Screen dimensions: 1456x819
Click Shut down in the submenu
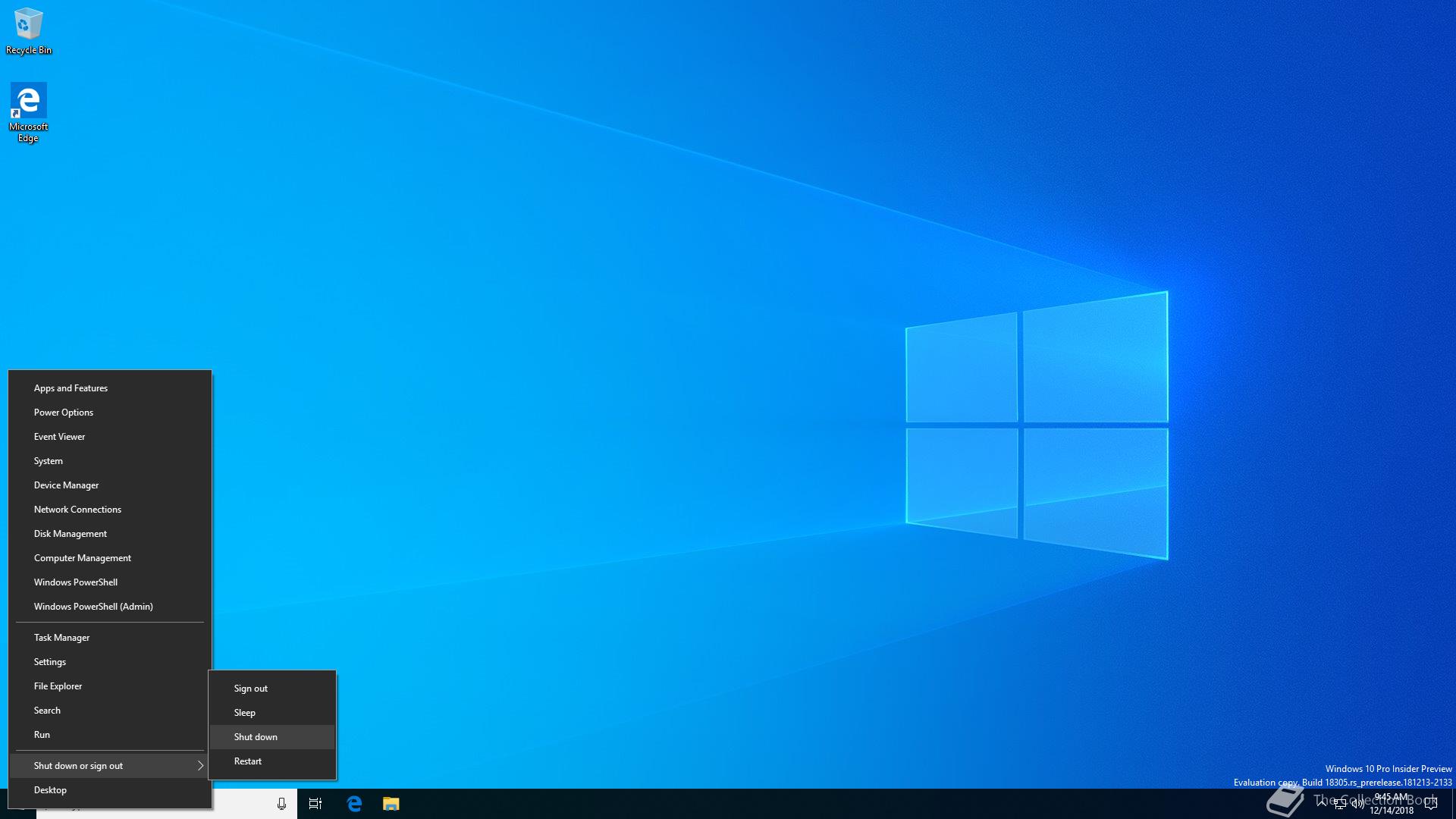coord(272,737)
